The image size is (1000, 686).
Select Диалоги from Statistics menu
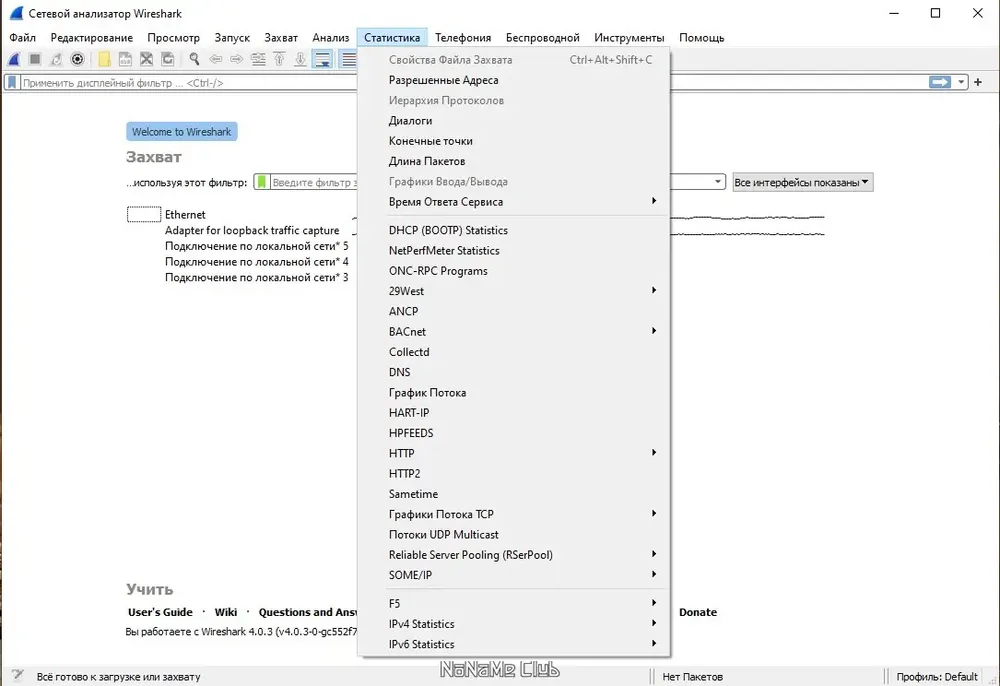[x=514, y=120]
